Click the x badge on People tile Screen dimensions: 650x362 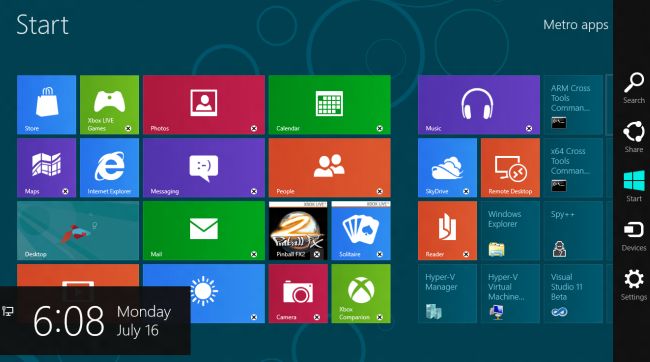point(380,191)
